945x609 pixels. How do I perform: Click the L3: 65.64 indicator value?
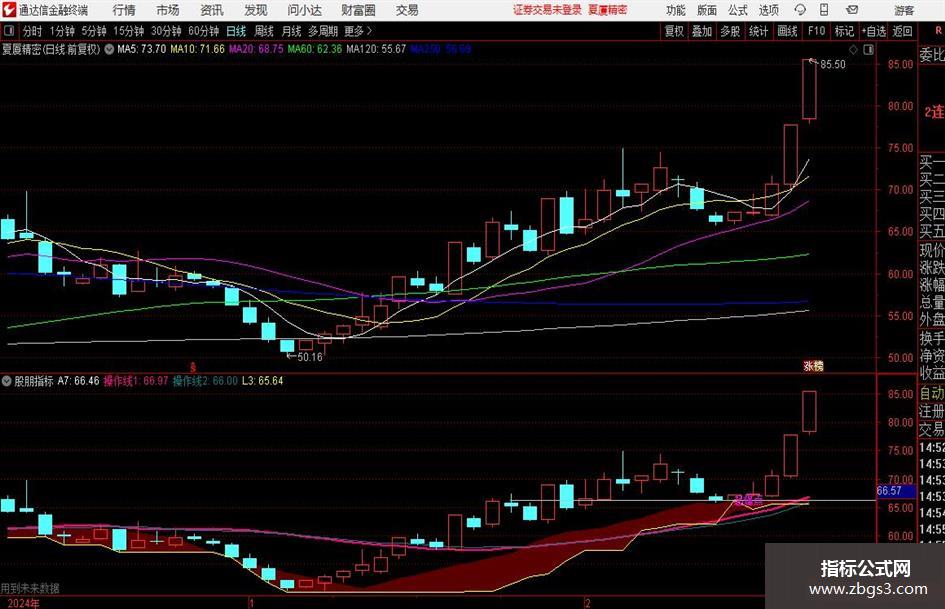[262, 380]
